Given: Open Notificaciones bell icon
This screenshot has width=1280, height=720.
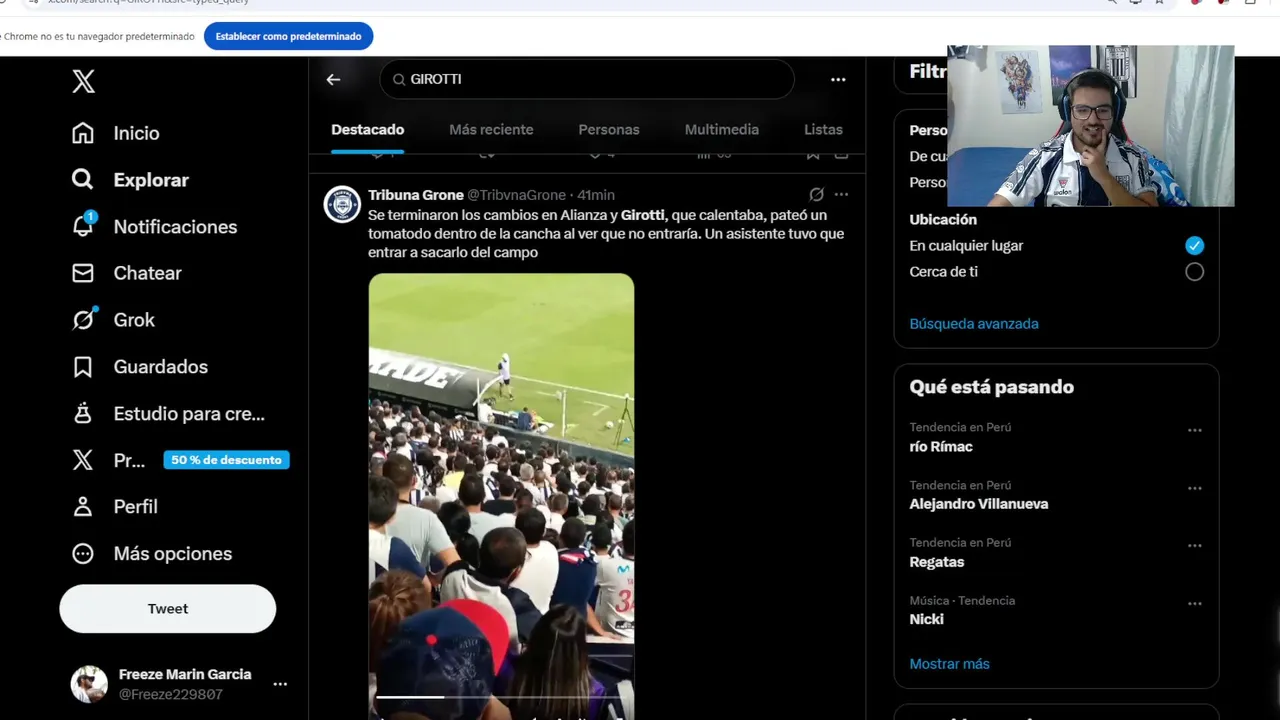Looking at the screenshot, I should (83, 226).
